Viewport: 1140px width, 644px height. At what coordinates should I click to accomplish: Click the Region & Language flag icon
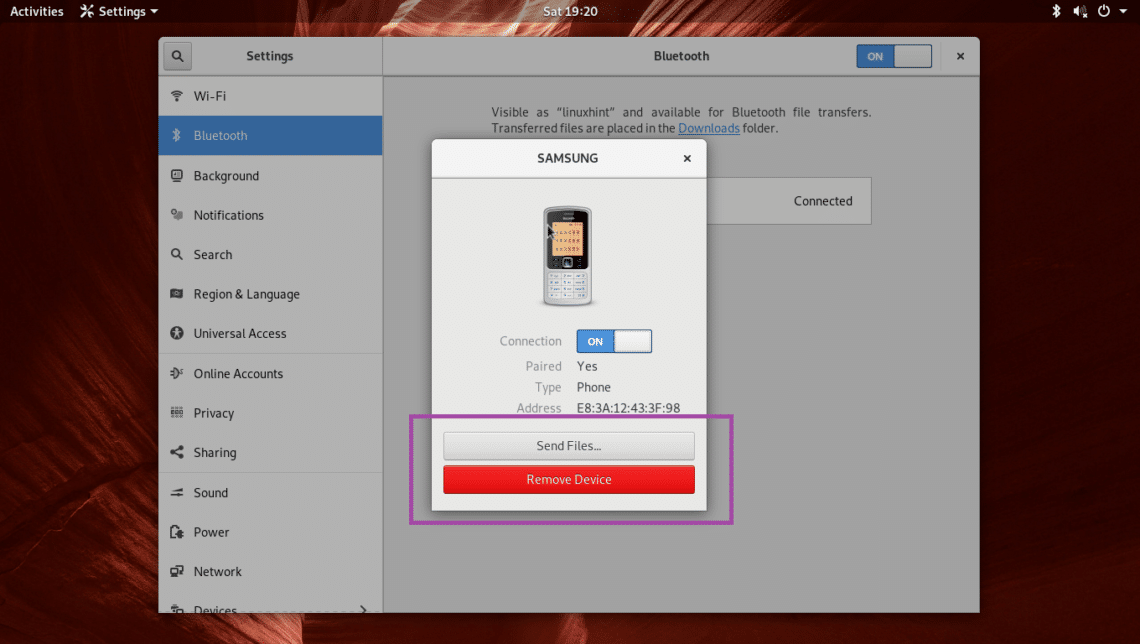click(177, 294)
